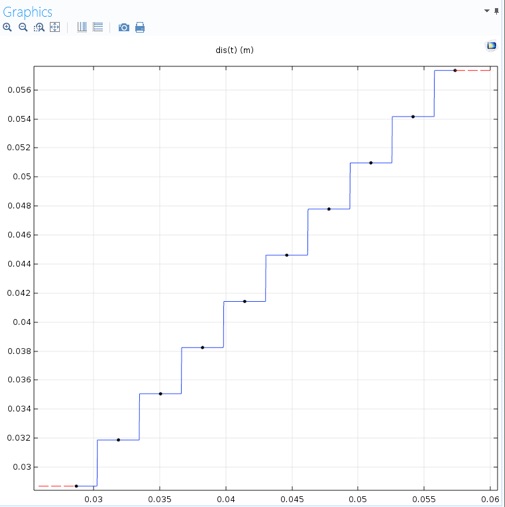Click the lowest black data point near 0.0287

click(x=76, y=486)
